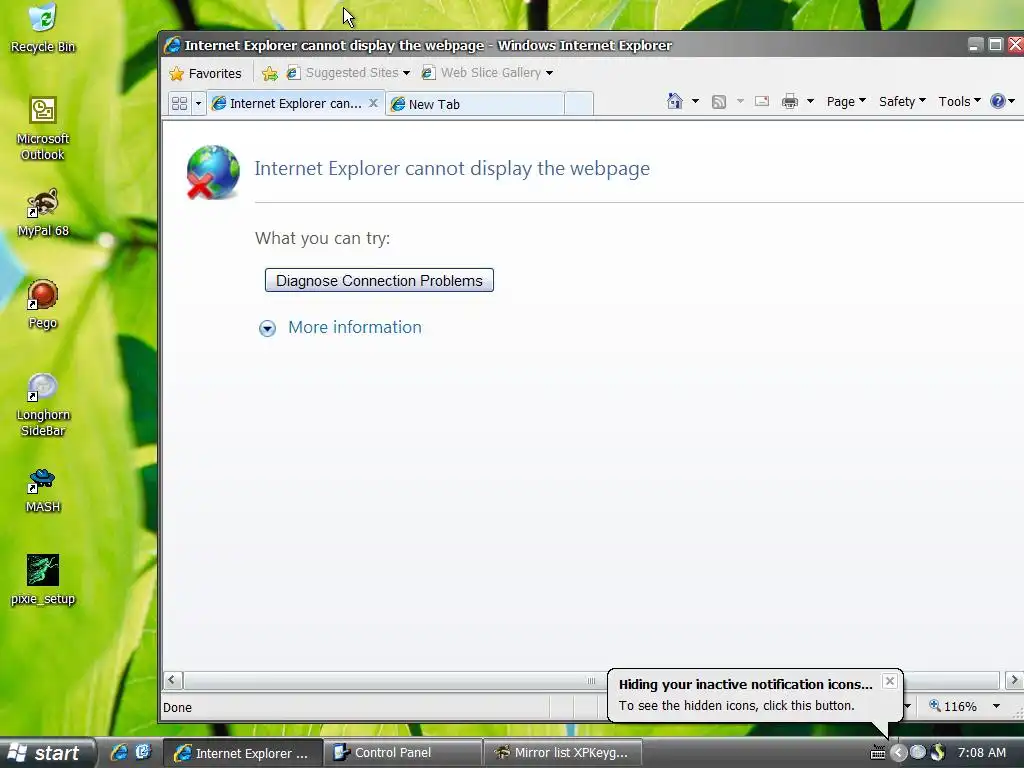This screenshot has height=768, width=1024.
Task: Click the second Quick Launch icon
Action: click(143, 752)
